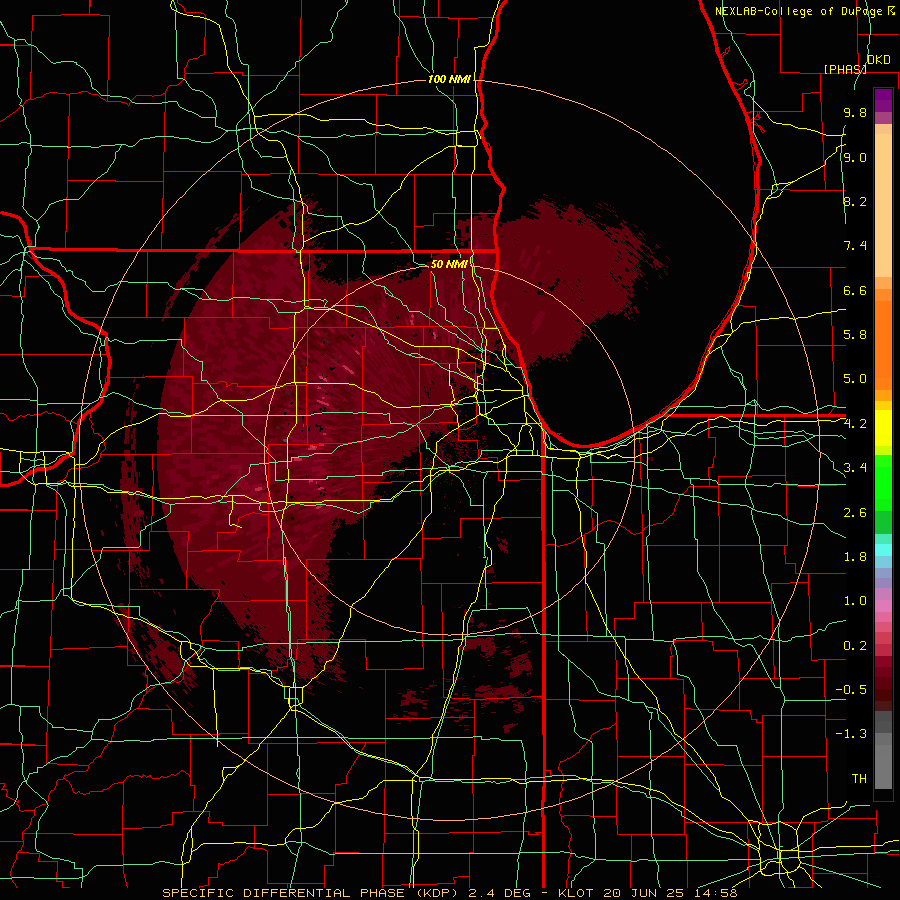This screenshot has width=900, height=900.
Task: Click the 3.4 value on the color scale
Action: [x=855, y=468]
